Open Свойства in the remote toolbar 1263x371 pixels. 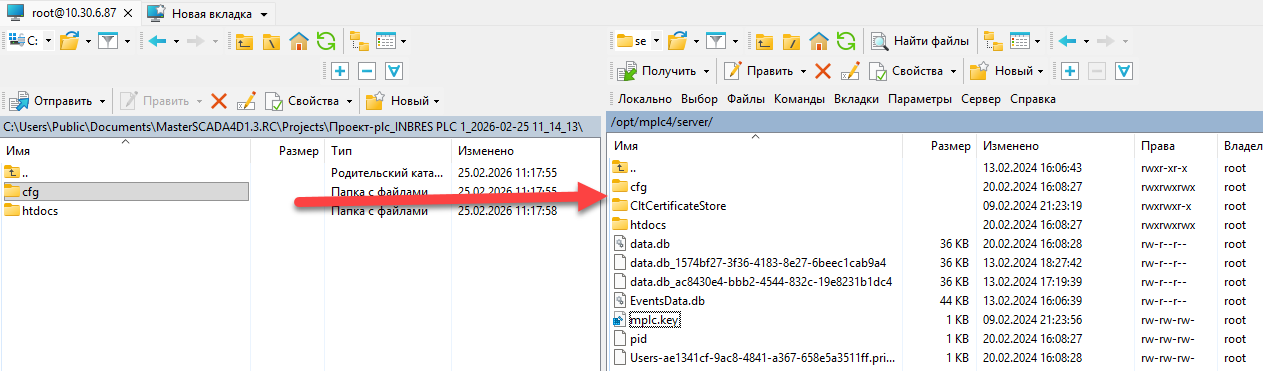click(x=906, y=71)
